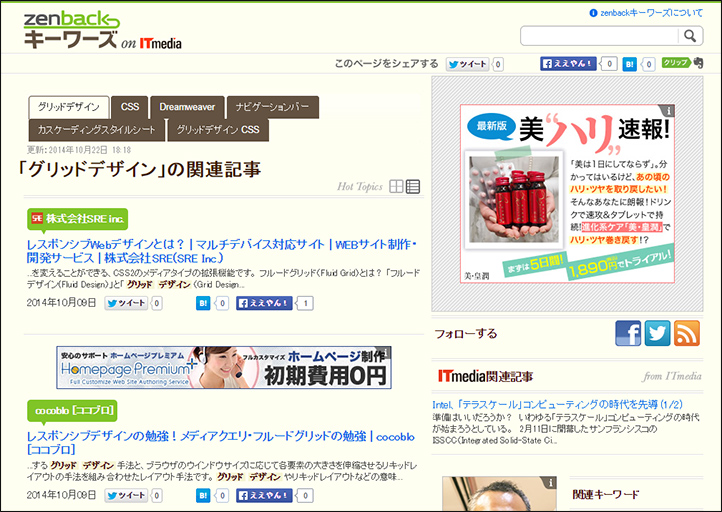Tweet the SRE article
722x512 pixels.
[126, 303]
